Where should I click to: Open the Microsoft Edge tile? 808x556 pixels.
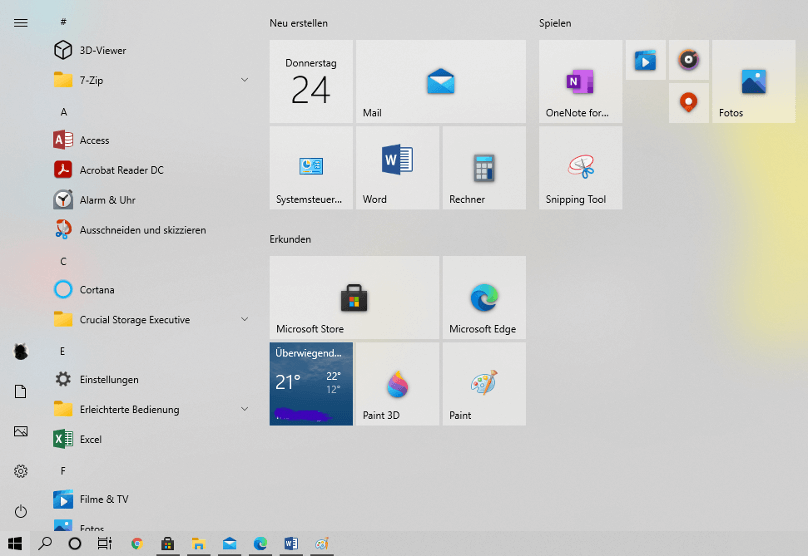pos(484,298)
